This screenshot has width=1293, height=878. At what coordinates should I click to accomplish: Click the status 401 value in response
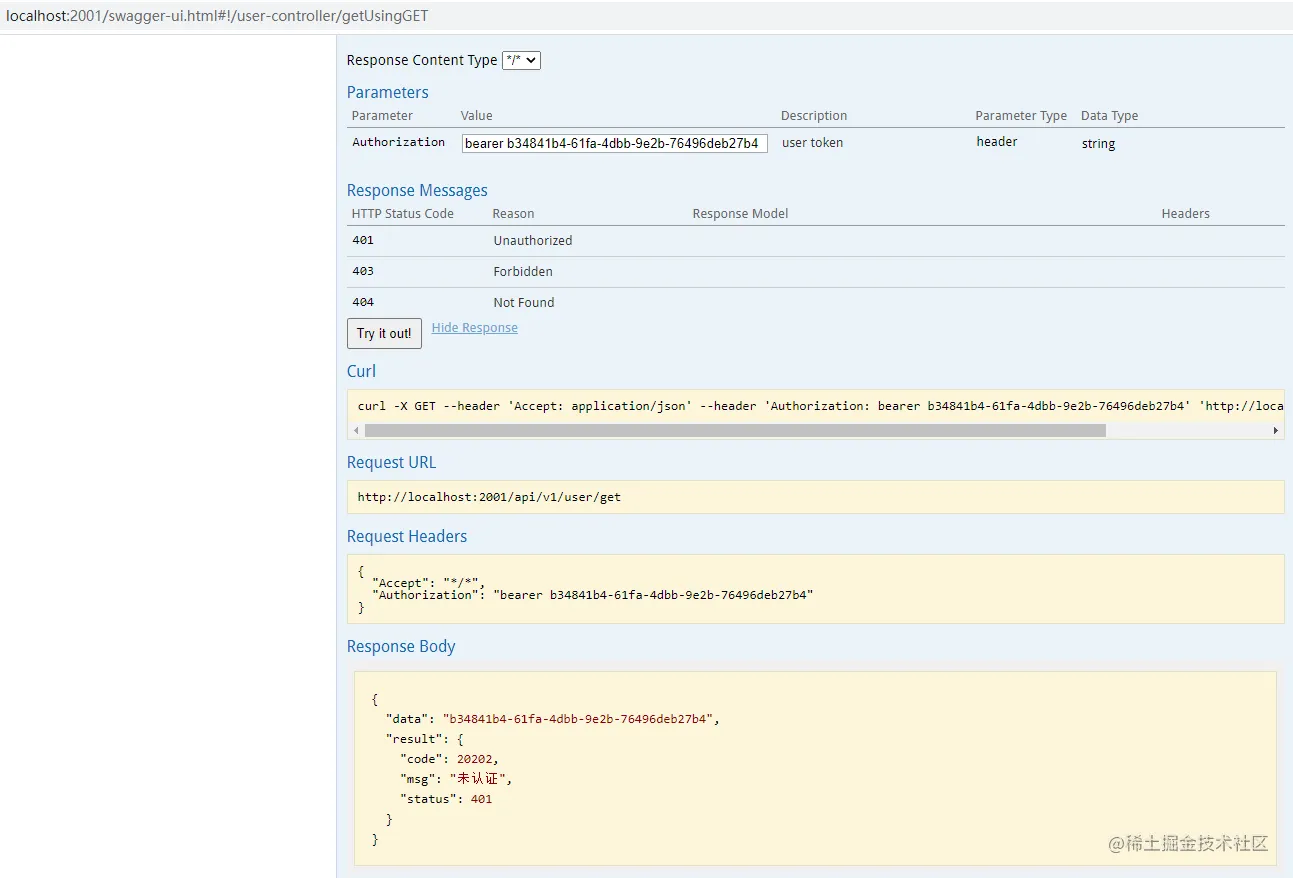point(481,799)
